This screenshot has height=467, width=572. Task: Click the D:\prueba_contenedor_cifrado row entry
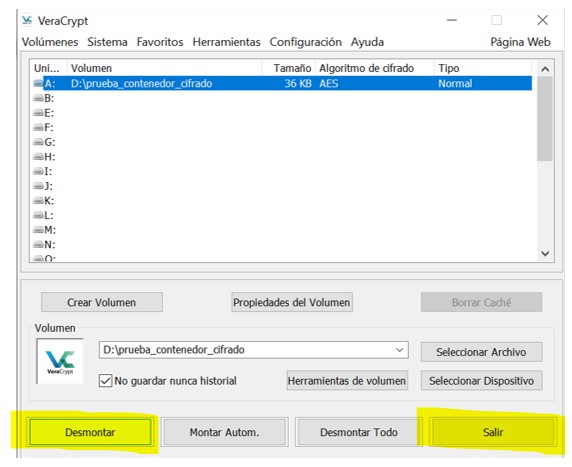click(x=142, y=84)
